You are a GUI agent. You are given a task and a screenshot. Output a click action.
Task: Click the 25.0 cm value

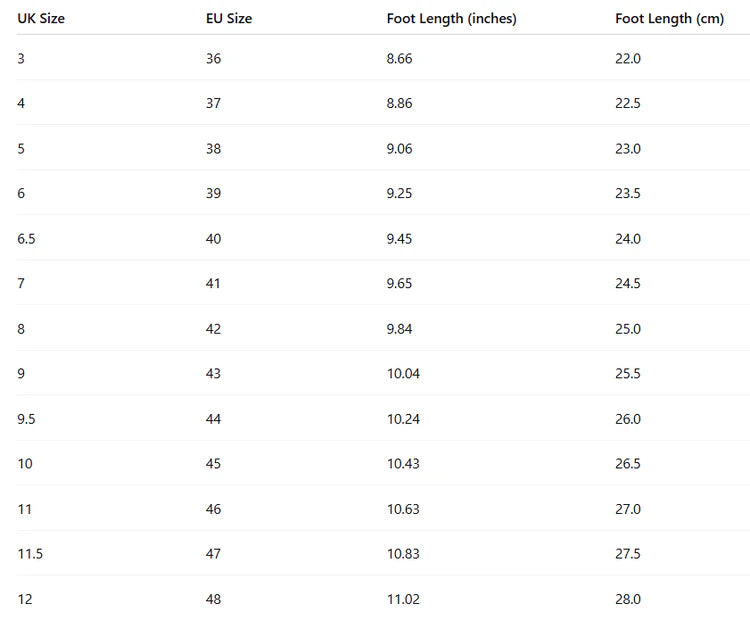[628, 329]
